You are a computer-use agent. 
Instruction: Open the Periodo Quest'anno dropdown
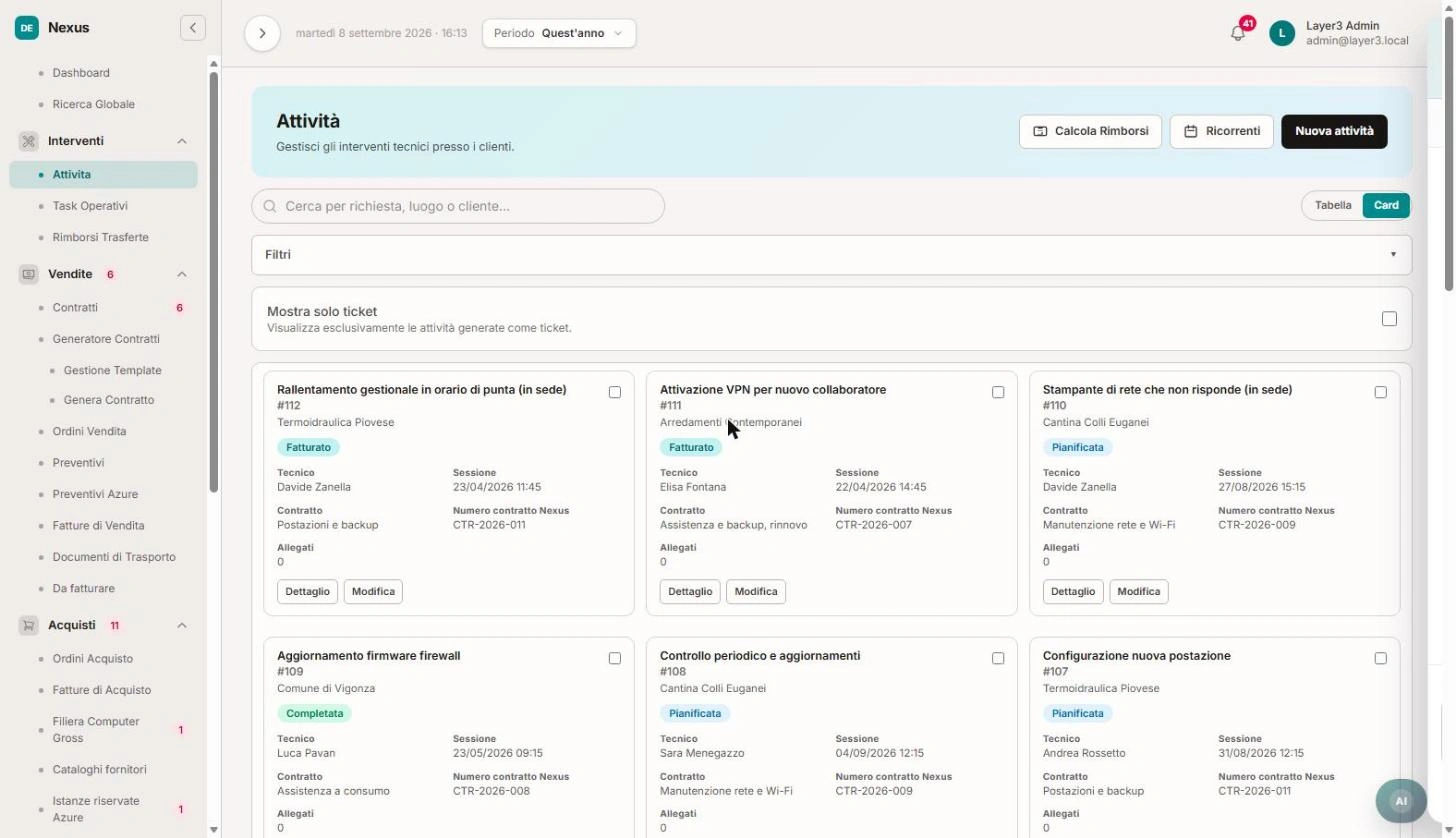tap(559, 33)
